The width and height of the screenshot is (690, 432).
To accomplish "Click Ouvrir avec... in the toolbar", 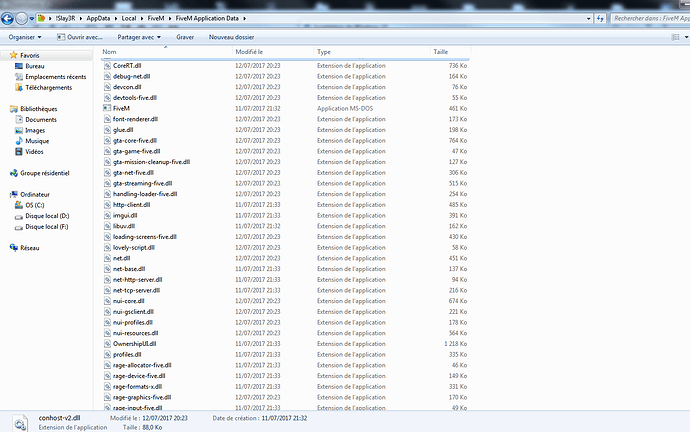I will [x=80, y=37].
